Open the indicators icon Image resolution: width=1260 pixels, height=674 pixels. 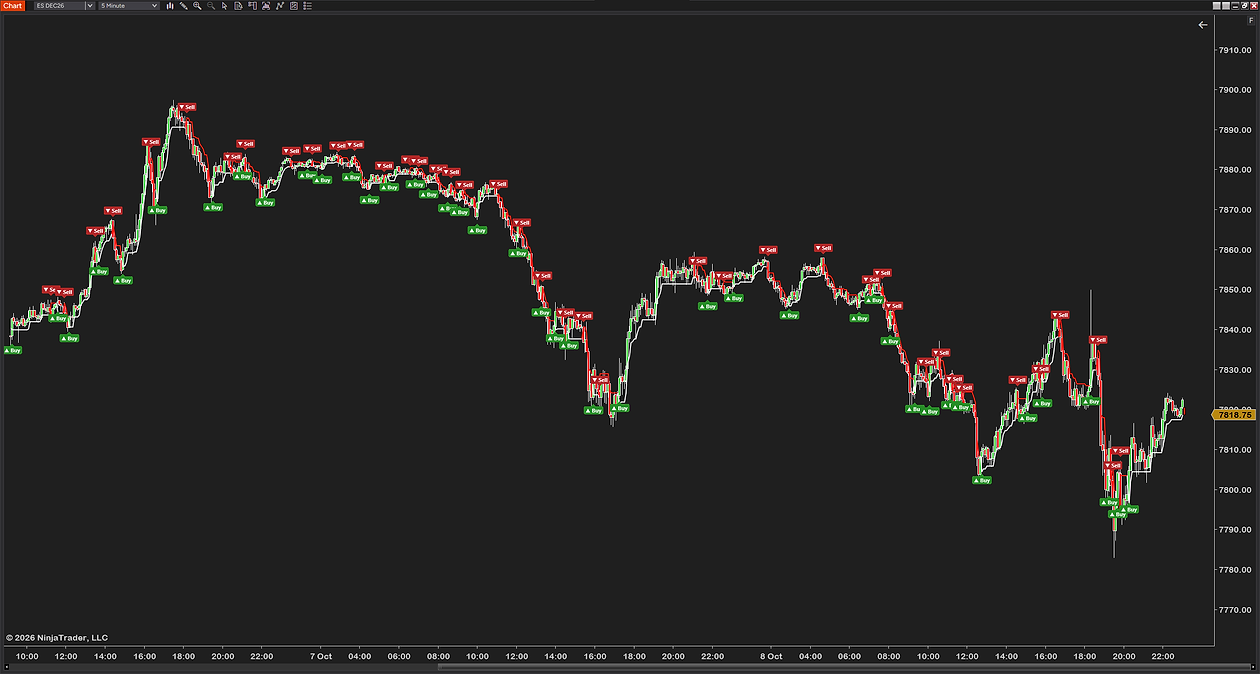pyautogui.click(x=280, y=6)
